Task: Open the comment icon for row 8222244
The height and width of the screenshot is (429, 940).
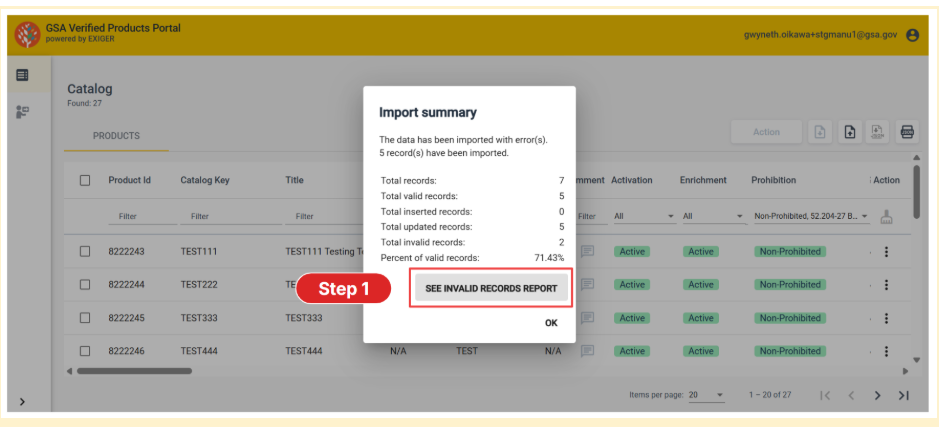Action: 587,285
